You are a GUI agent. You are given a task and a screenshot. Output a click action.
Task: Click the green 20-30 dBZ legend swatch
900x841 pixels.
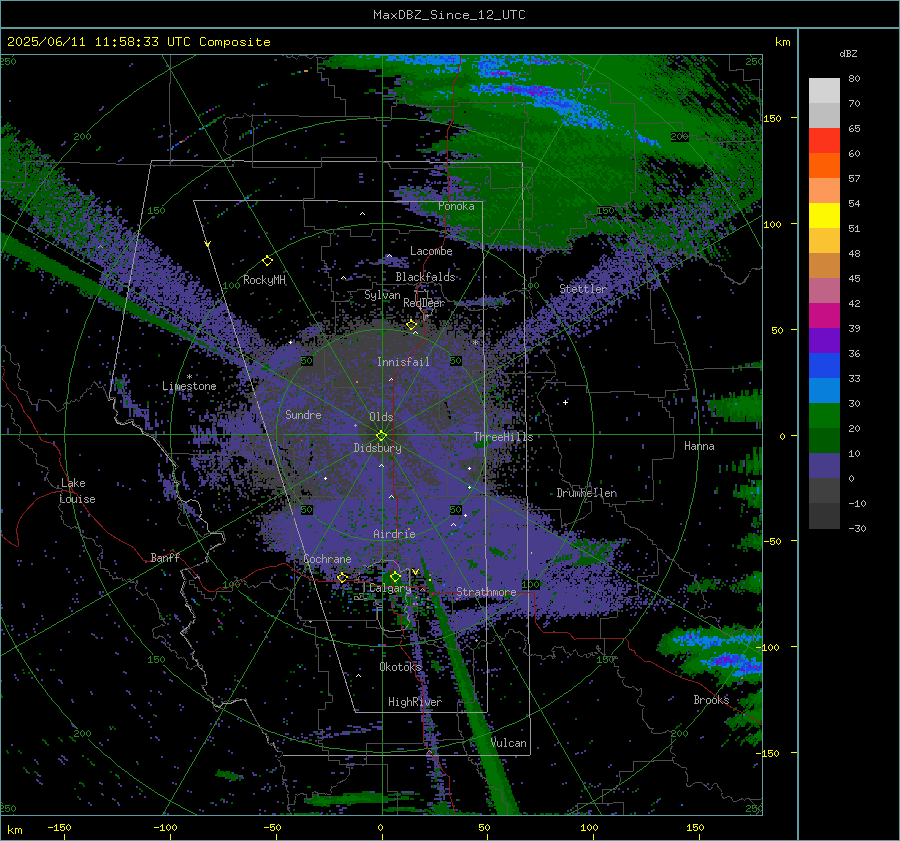[x=824, y=416]
